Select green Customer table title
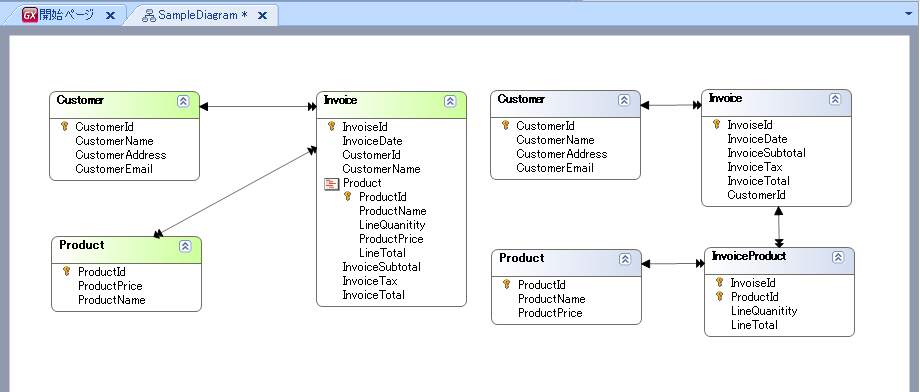Viewport: 920px width, 392px height. tap(80, 100)
